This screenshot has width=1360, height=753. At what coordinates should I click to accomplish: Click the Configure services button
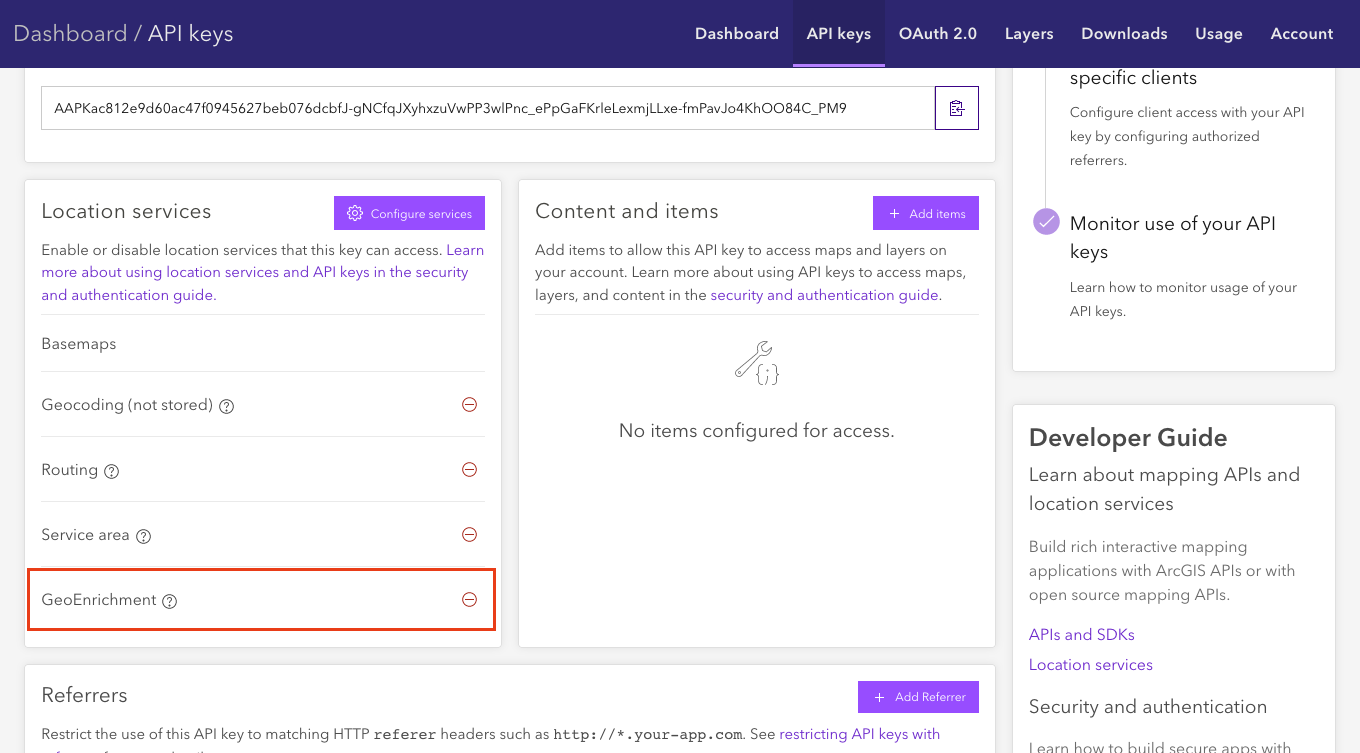[409, 213]
